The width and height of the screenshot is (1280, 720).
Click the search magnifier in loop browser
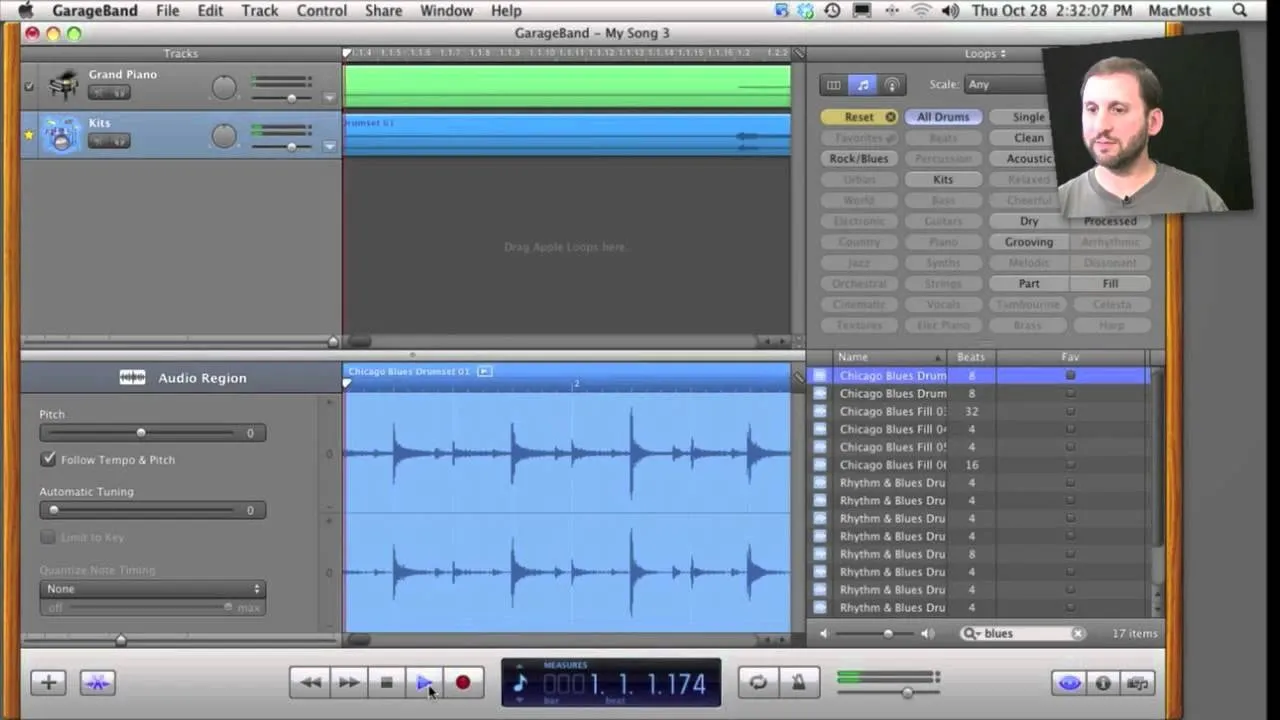click(x=970, y=633)
